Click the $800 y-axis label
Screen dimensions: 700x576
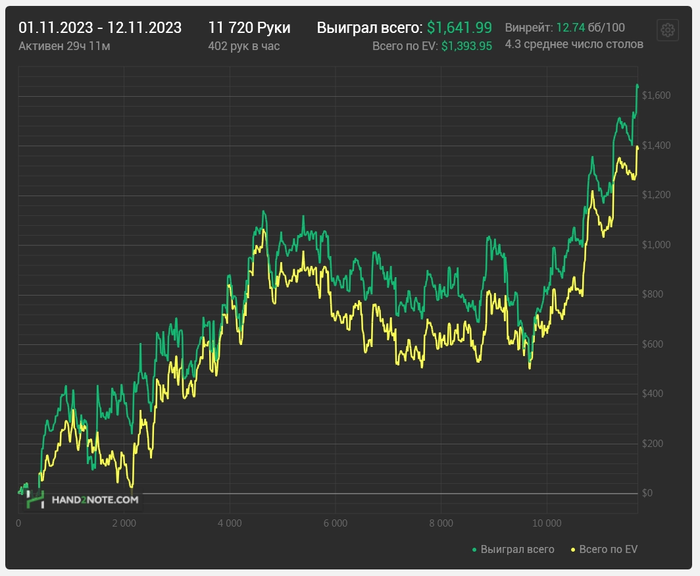652,294
